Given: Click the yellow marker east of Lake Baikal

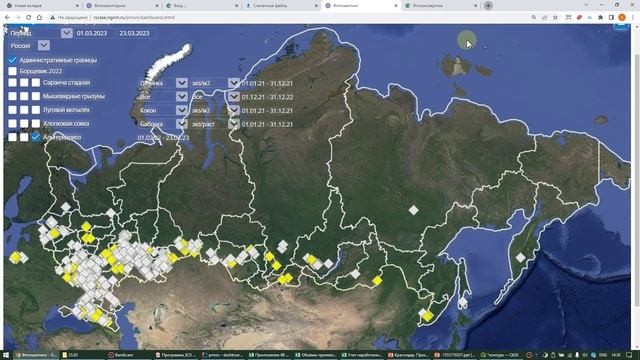Looking at the screenshot, I should pyautogui.click(x=377, y=280).
